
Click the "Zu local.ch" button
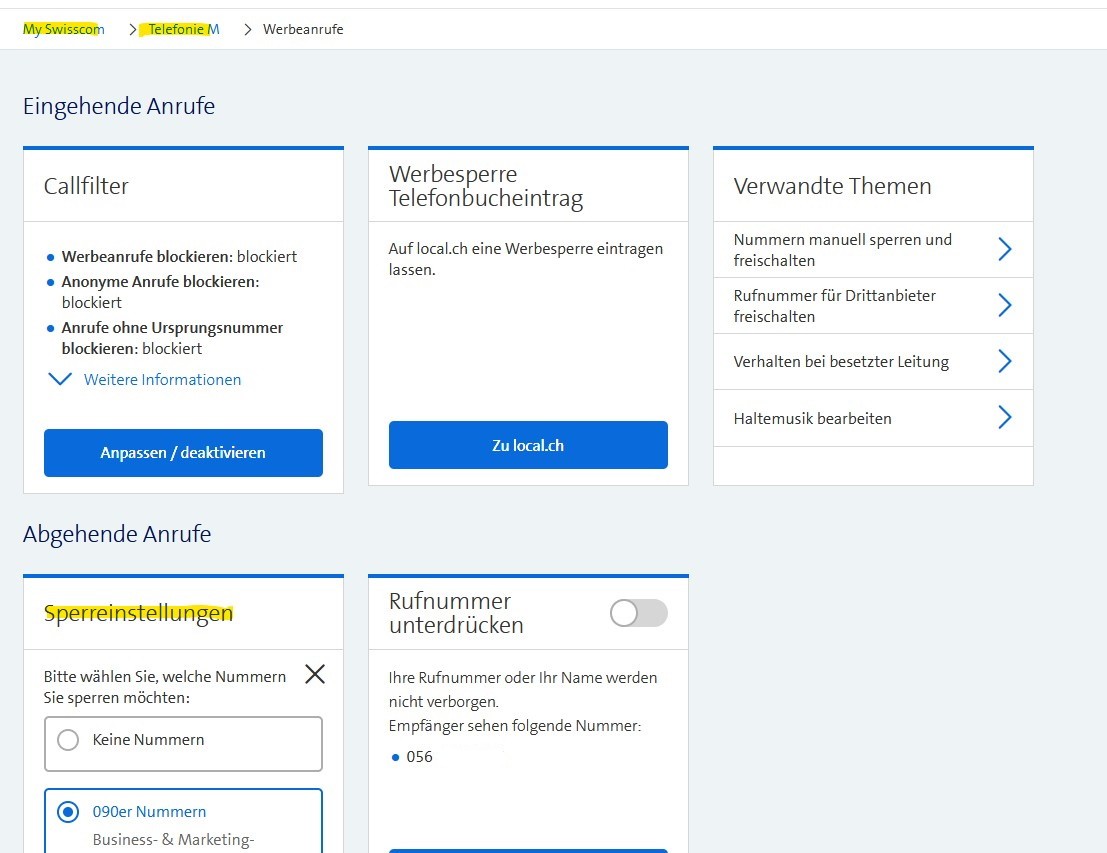(x=527, y=444)
